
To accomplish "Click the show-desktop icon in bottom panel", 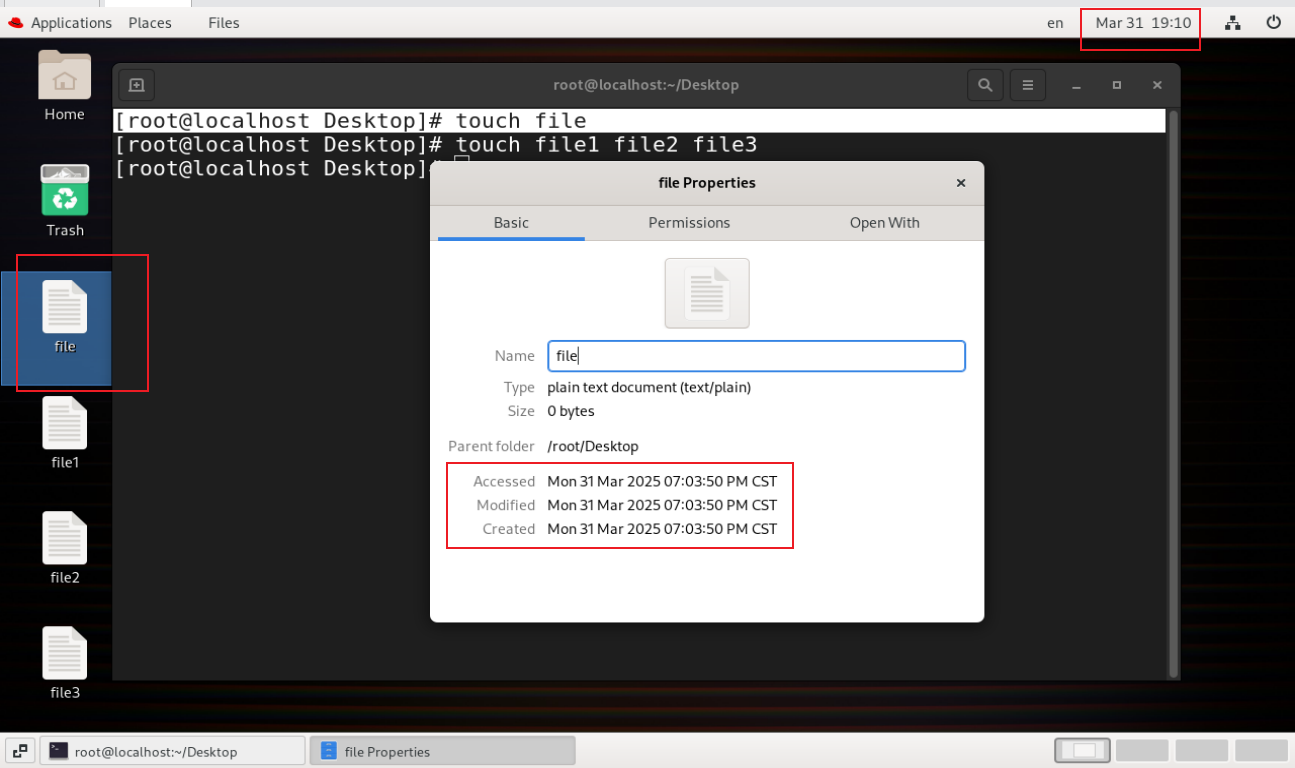I will [x=20, y=751].
